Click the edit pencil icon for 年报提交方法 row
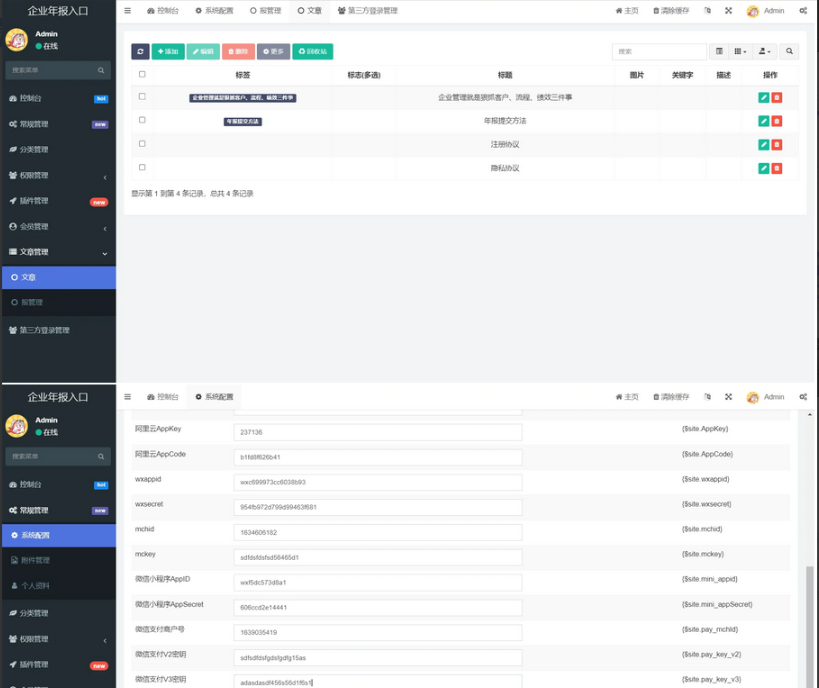Screen dimensions: 819x688 764,121
